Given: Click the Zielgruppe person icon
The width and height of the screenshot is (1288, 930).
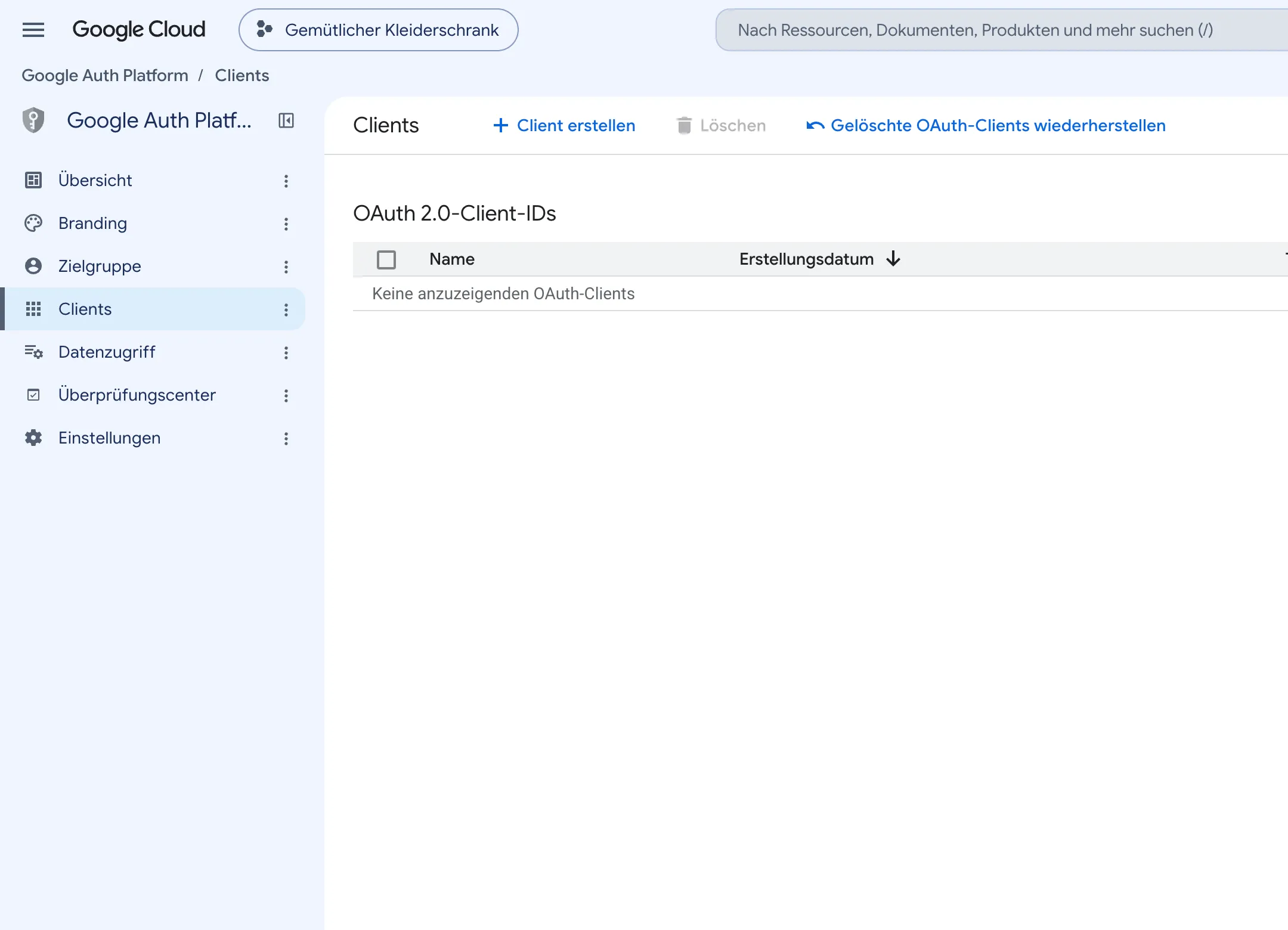Looking at the screenshot, I should pos(33,266).
